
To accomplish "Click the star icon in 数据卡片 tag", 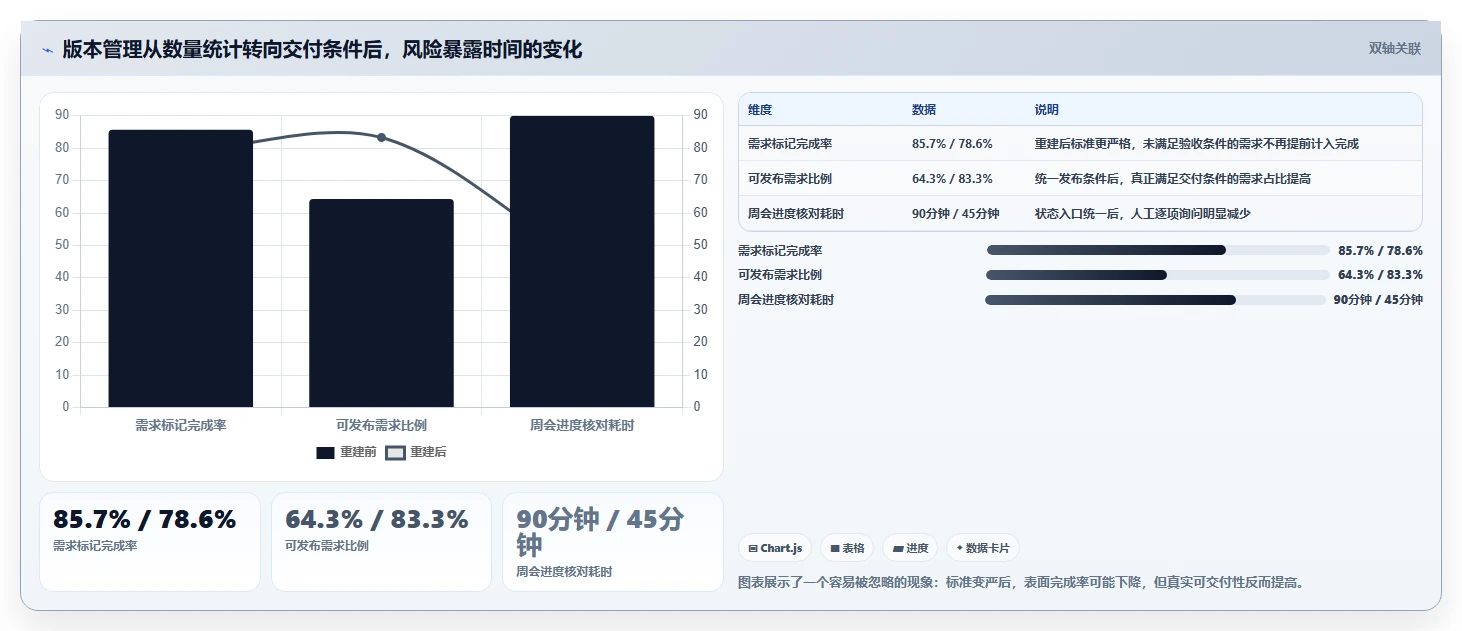I will (x=960, y=548).
